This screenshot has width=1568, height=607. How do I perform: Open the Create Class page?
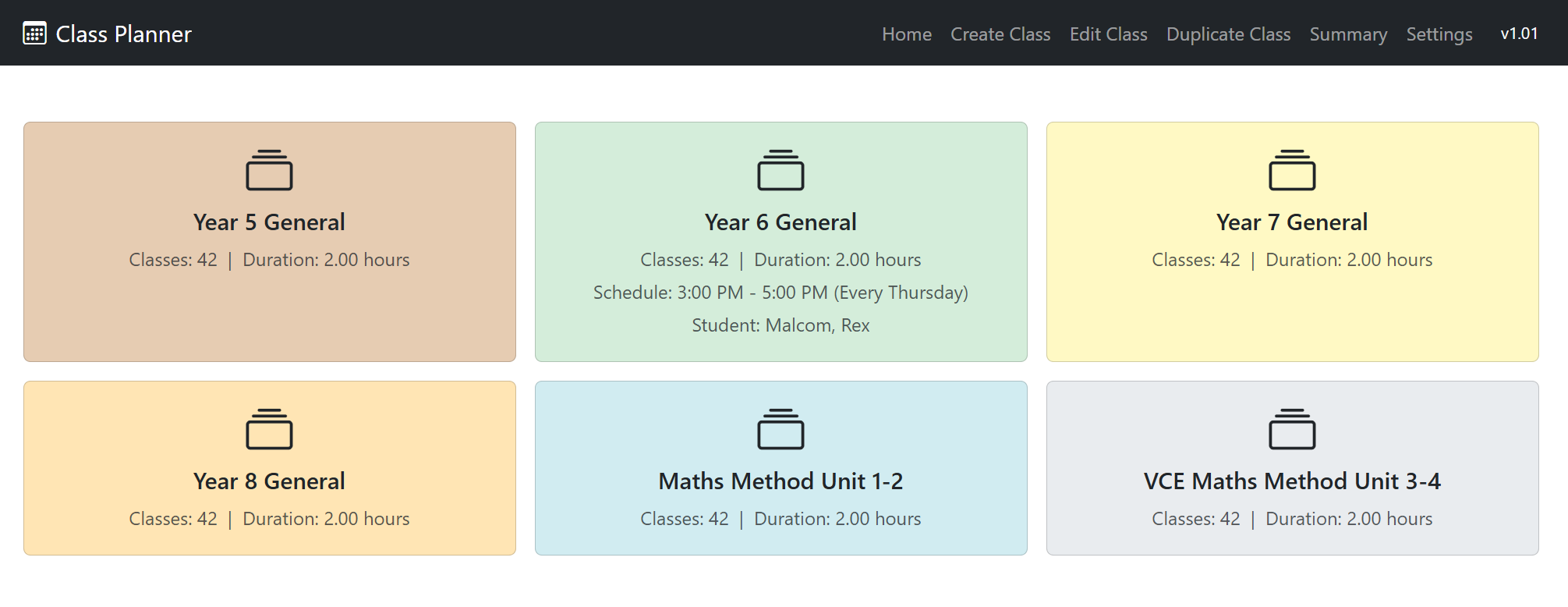1000,34
